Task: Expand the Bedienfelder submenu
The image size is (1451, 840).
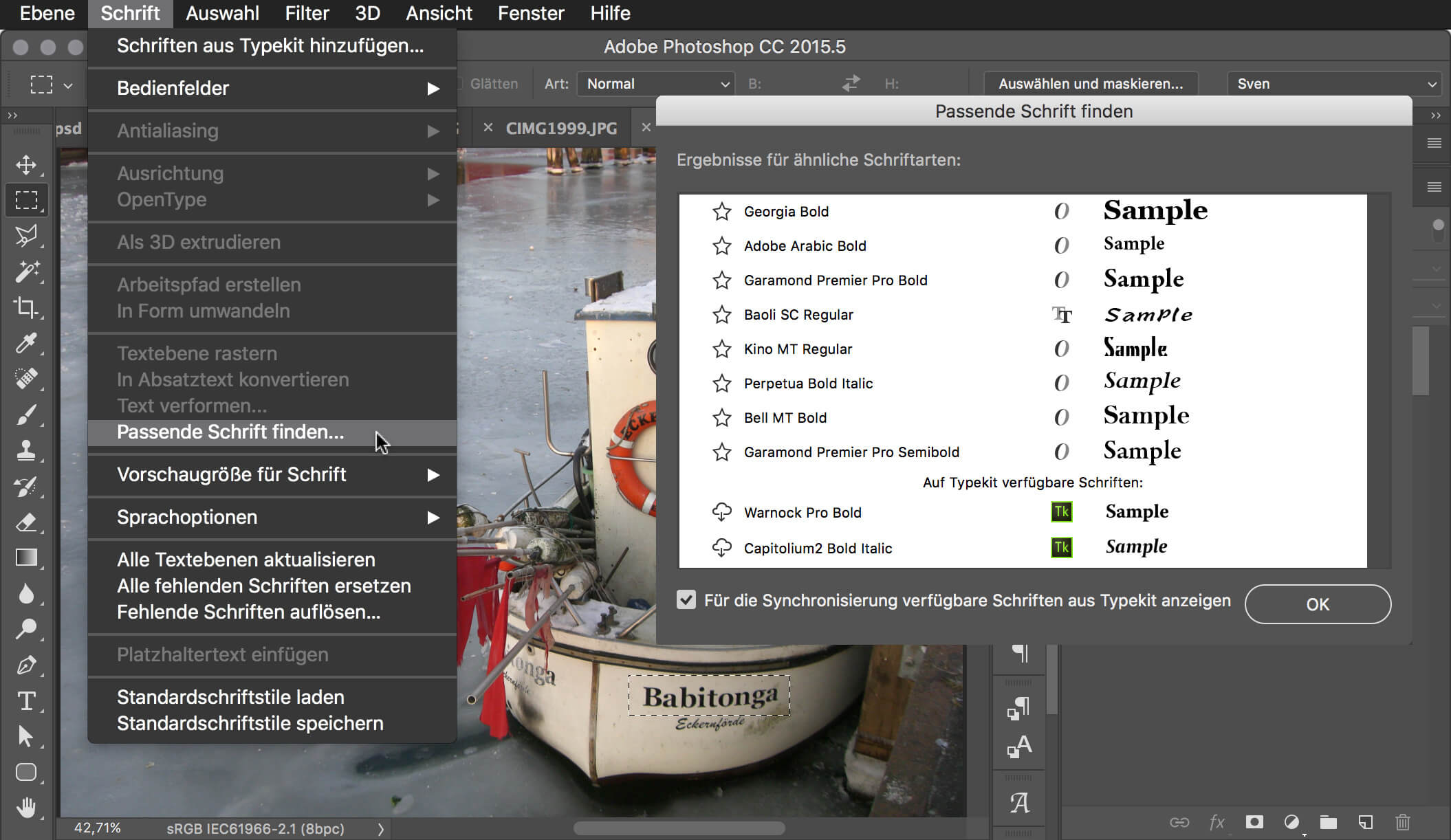Action: (x=272, y=88)
